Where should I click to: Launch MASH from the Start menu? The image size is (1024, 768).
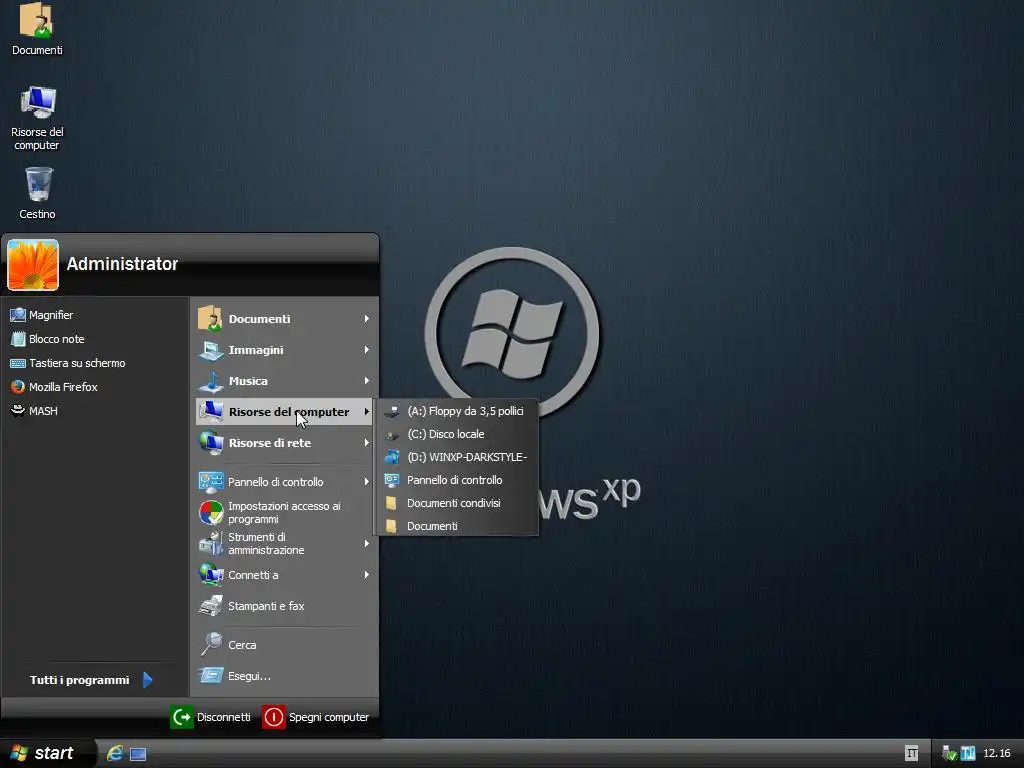tap(35, 411)
